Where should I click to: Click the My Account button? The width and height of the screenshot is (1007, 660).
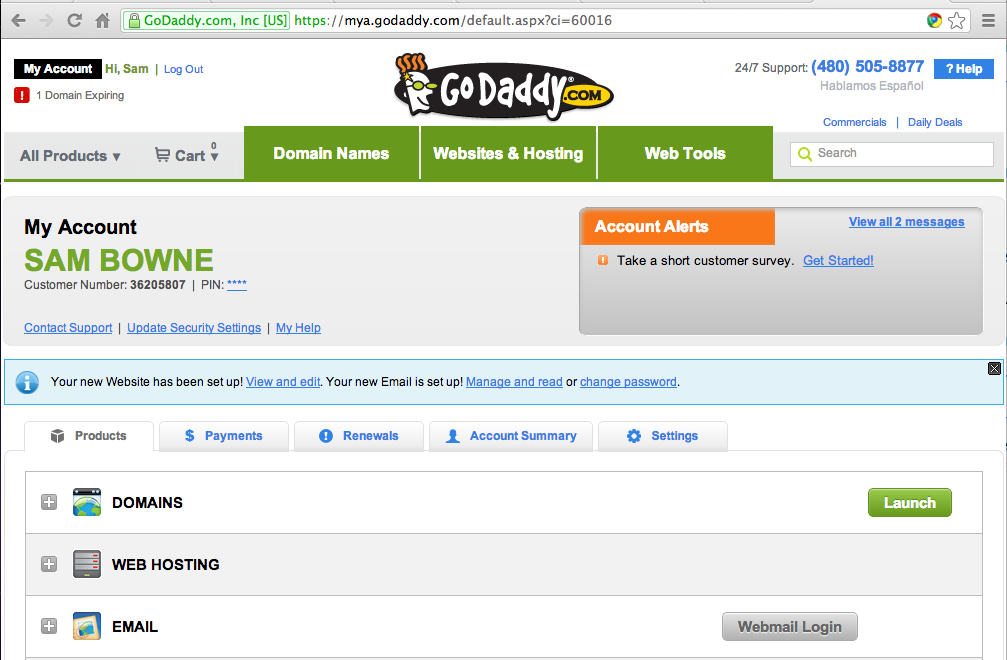[58, 69]
